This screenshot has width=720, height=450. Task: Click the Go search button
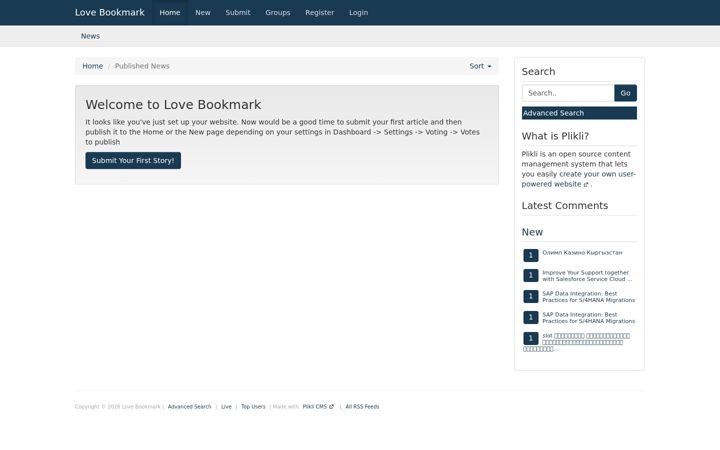[625, 93]
